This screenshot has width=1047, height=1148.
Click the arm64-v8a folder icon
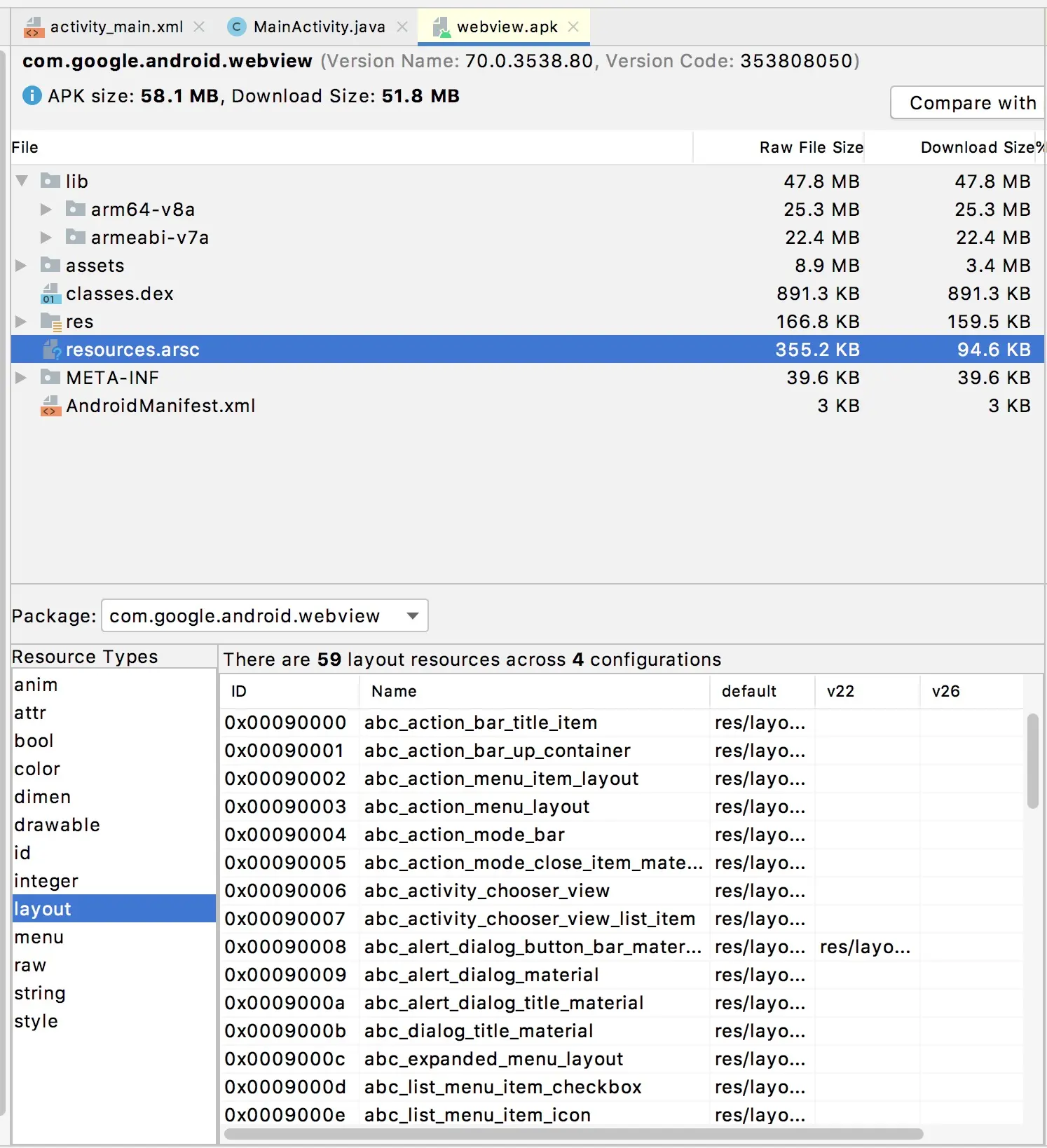point(76,209)
